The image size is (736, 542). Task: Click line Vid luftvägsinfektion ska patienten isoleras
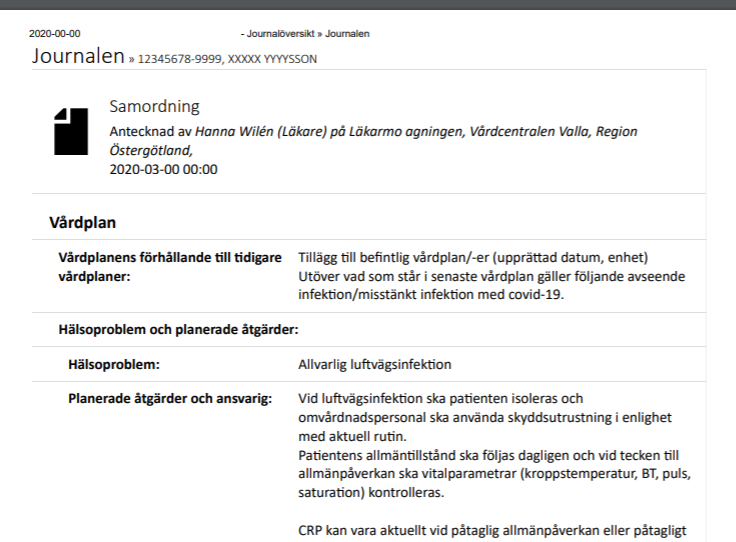pos(440,399)
